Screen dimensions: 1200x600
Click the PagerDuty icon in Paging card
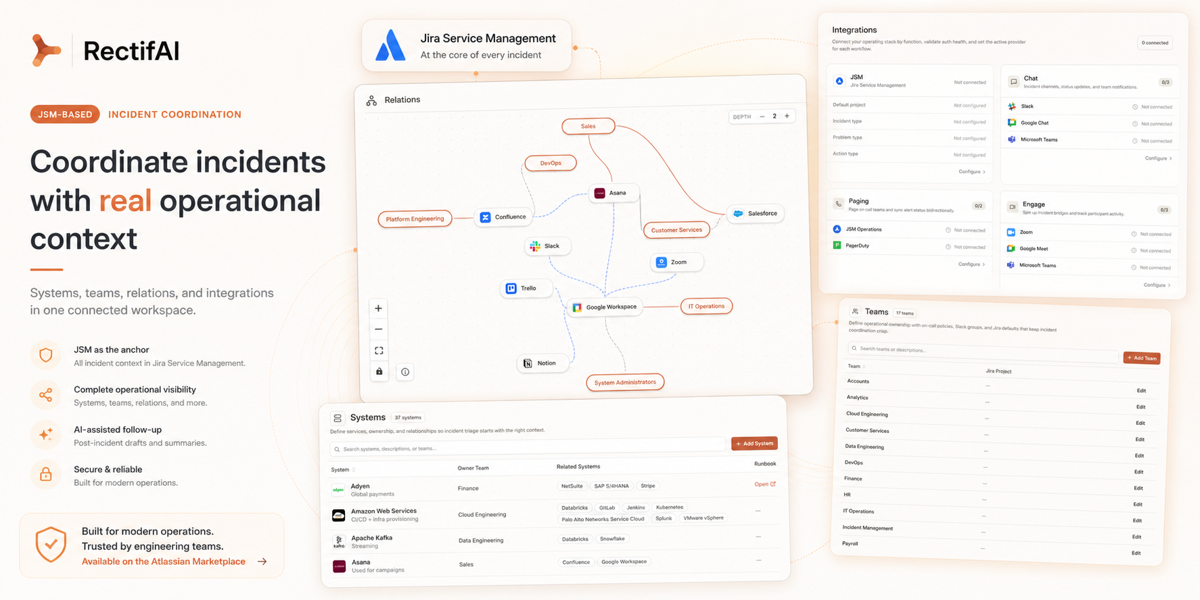coord(838,245)
